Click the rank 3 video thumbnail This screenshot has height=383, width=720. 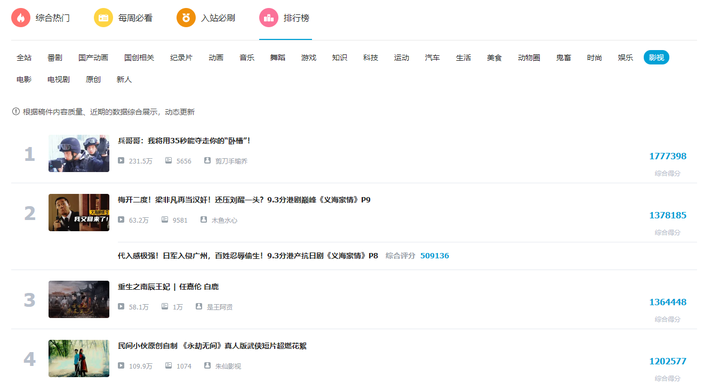(x=79, y=299)
